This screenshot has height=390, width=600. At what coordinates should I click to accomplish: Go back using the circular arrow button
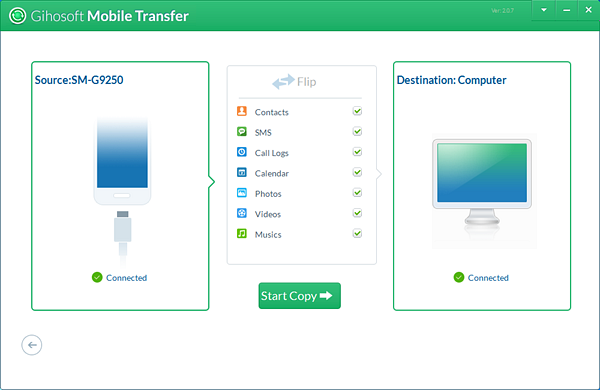click(32, 345)
